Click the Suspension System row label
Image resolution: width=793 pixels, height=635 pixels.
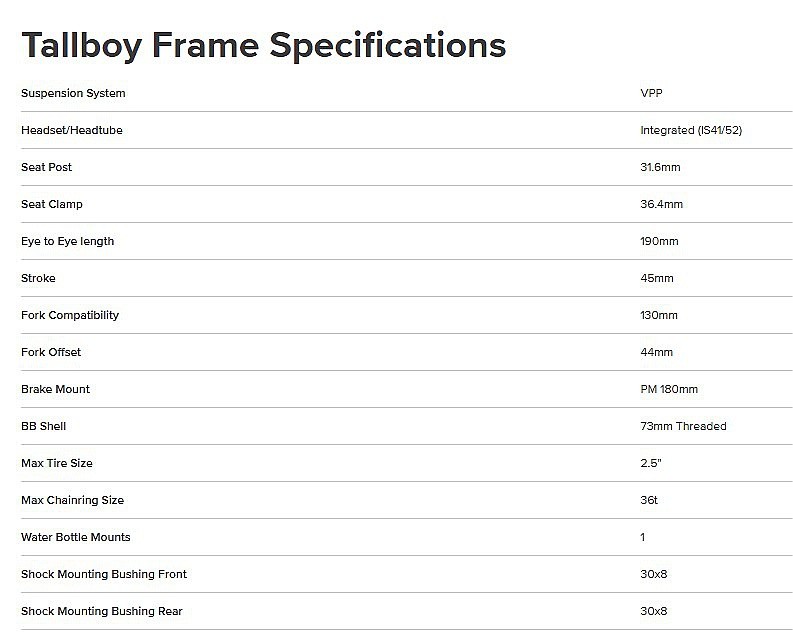(x=73, y=93)
